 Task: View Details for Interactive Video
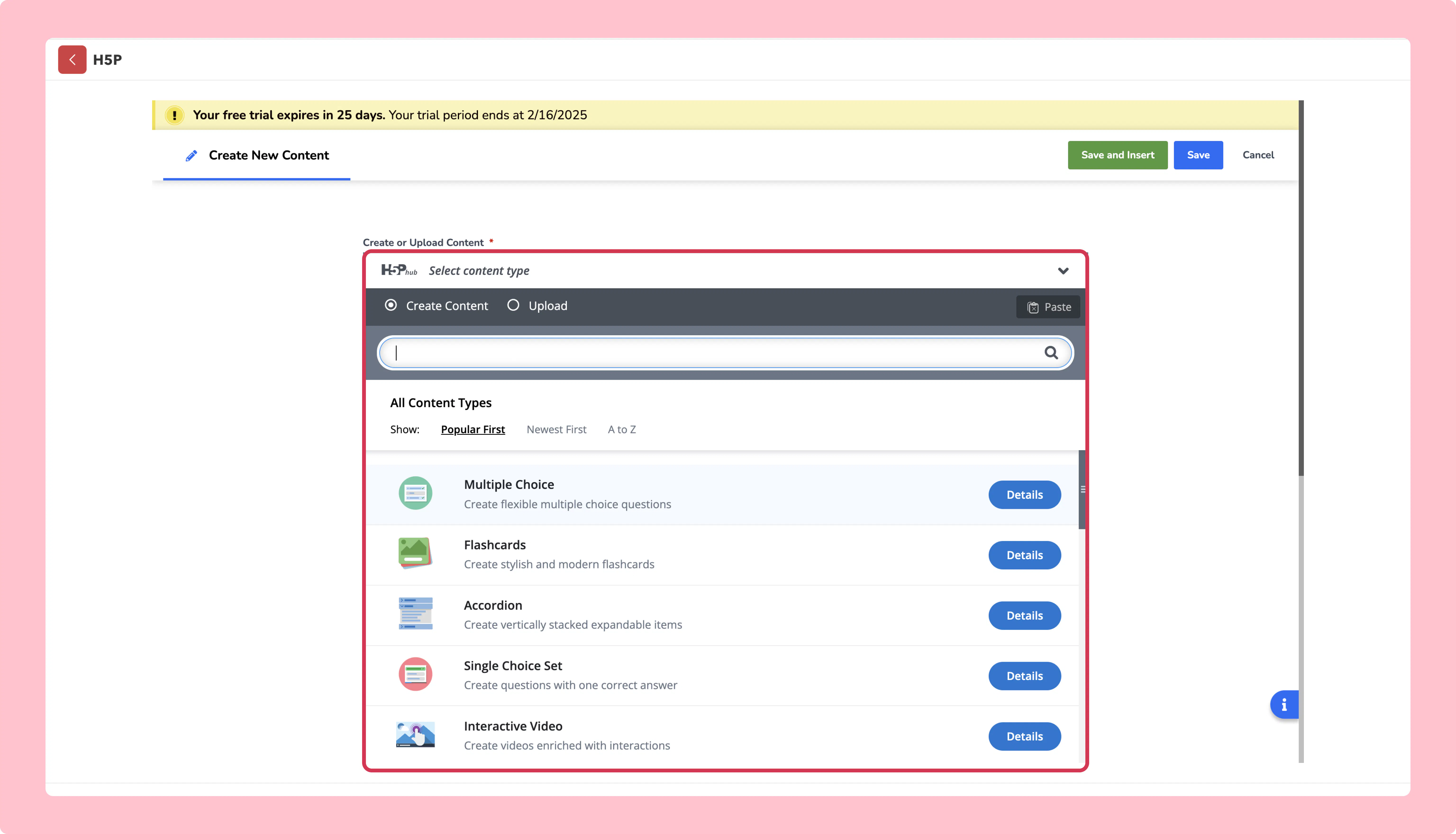point(1025,737)
